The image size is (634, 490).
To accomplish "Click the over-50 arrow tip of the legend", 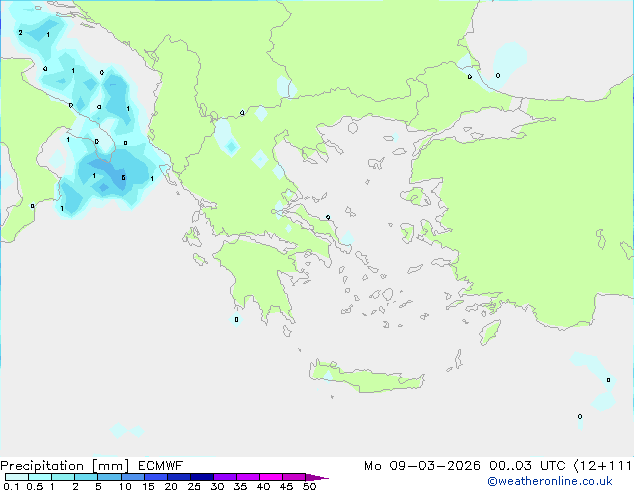I will (317, 477).
